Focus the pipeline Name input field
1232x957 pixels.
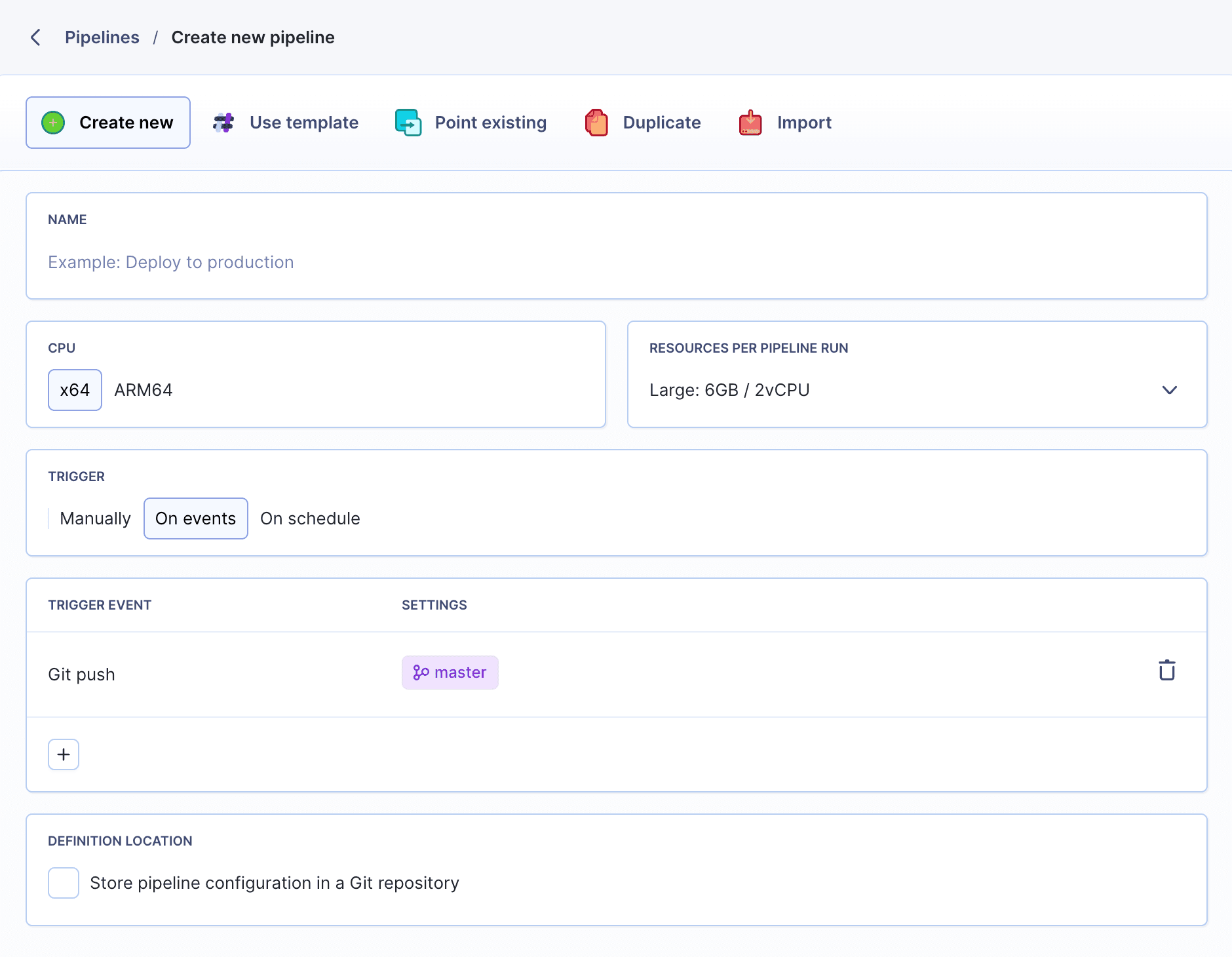pos(616,262)
